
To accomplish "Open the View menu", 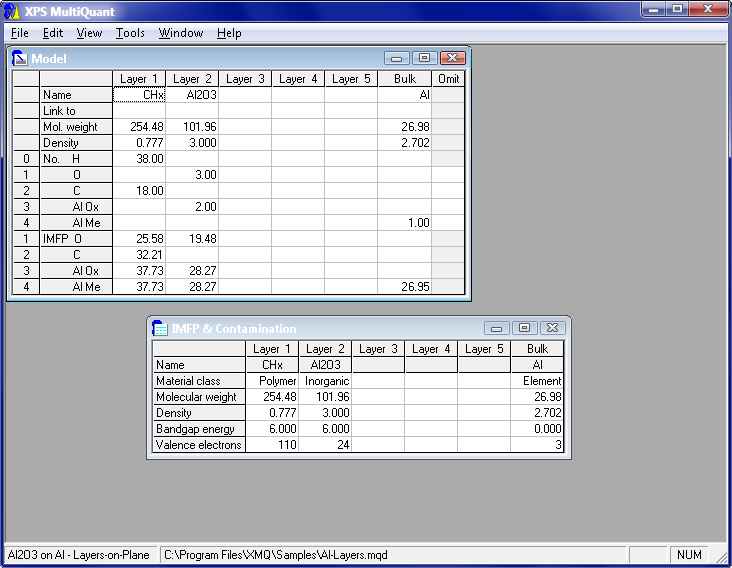I will click(x=89, y=33).
